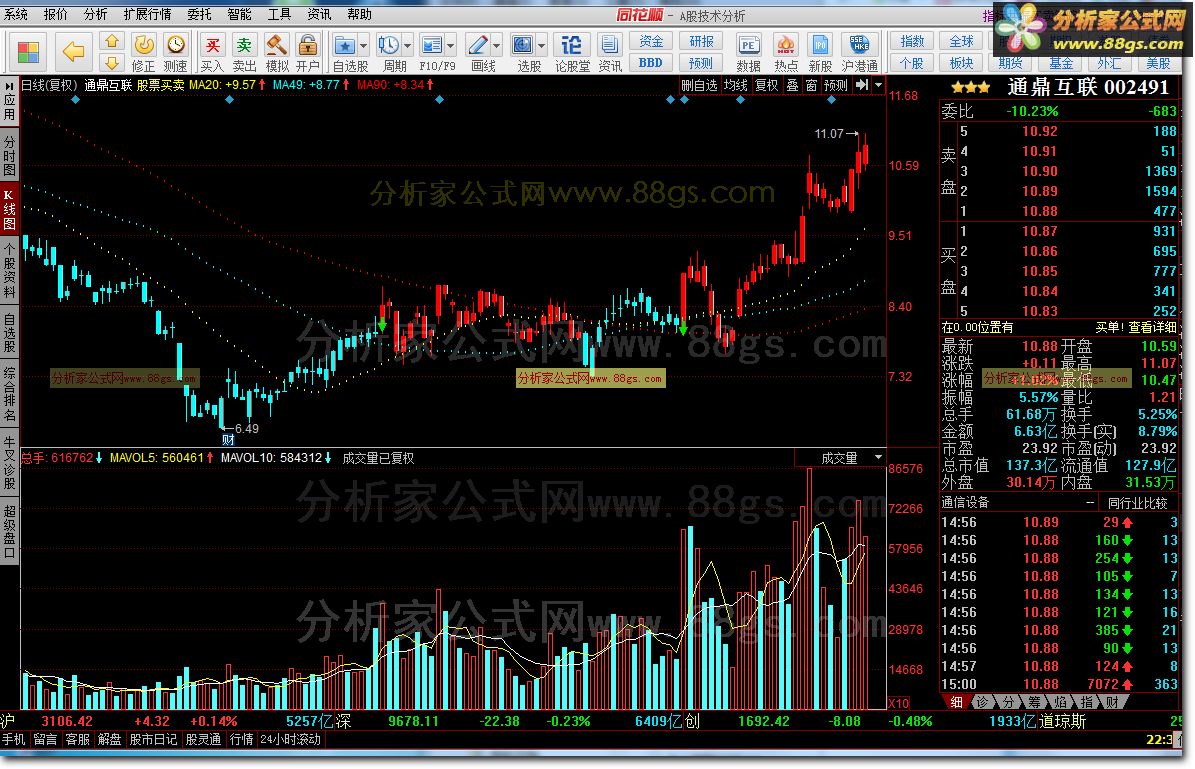Expand the 周期 period dropdown arrow

pyautogui.click(x=407, y=46)
